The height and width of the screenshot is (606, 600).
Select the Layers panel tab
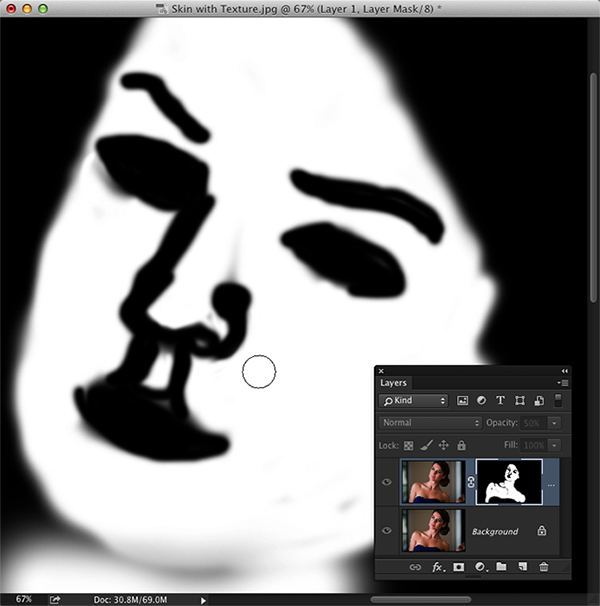(x=393, y=382)
